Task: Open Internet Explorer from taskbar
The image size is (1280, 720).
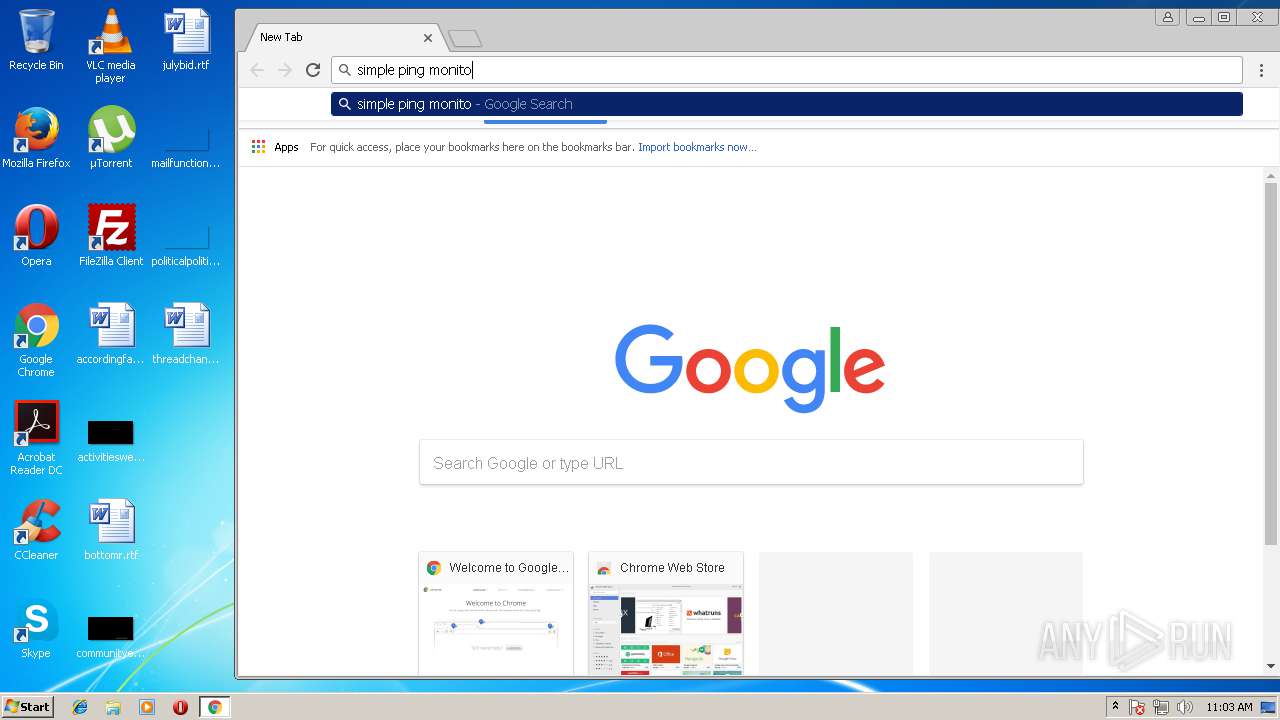Action: [x=80, y=707]
